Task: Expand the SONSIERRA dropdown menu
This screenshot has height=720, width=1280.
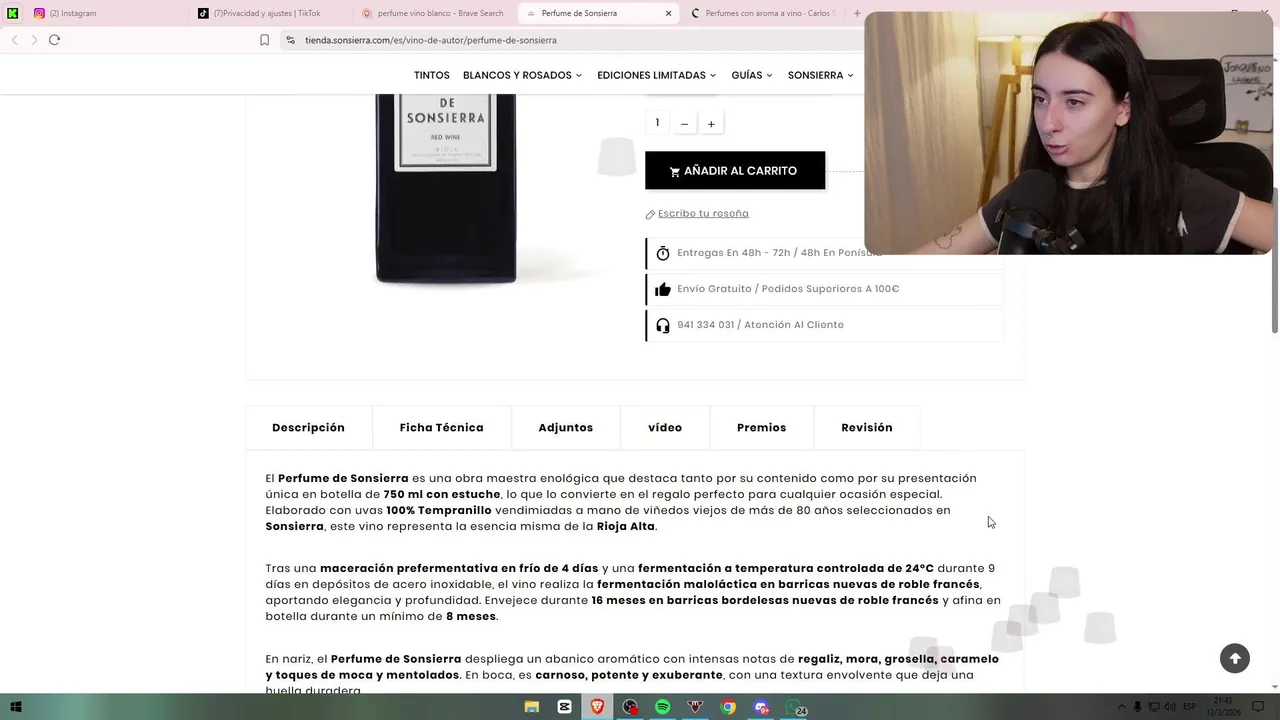Action: pos(820,75)
